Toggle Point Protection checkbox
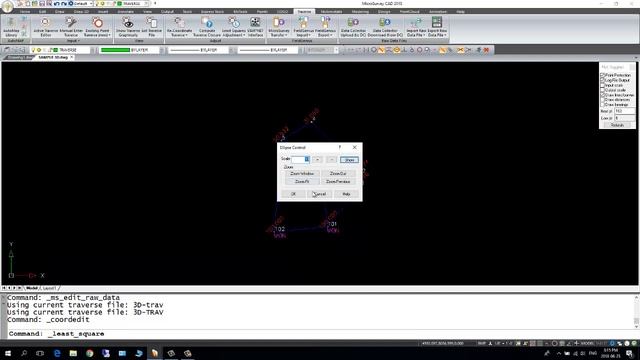Image resolution: width=640 pixels, height=360 pixels. coord(602,76)
